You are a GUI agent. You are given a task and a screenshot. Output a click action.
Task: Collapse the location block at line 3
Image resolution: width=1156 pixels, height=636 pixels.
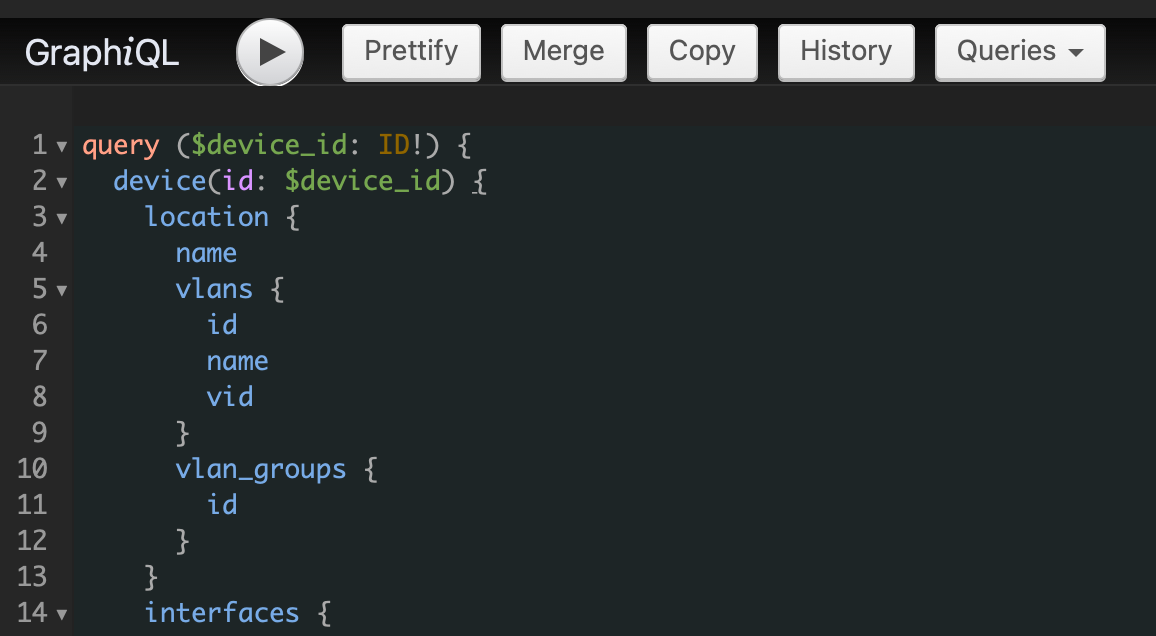62,219
